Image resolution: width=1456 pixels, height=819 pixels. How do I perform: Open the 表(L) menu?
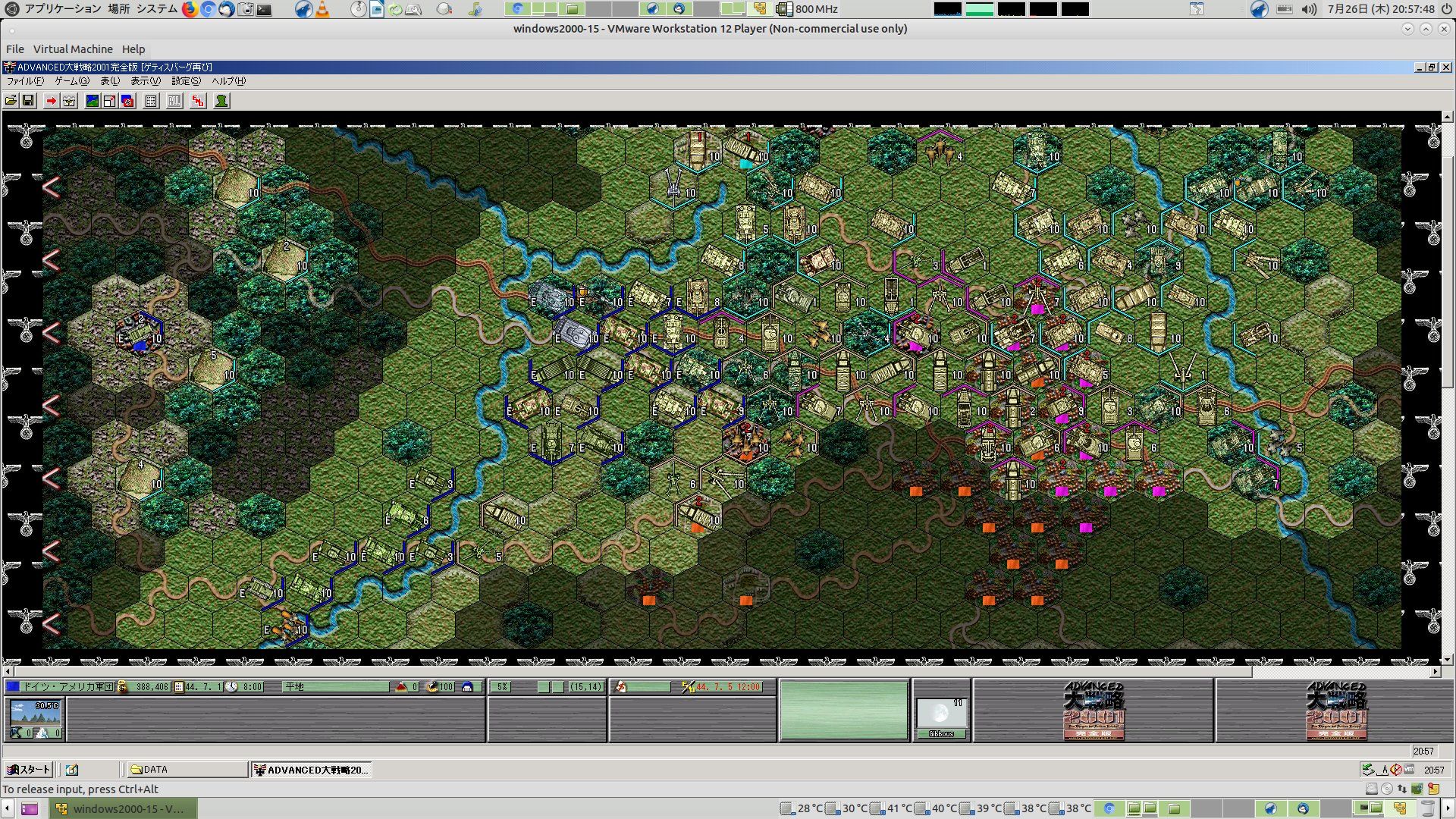pos(110,81)
